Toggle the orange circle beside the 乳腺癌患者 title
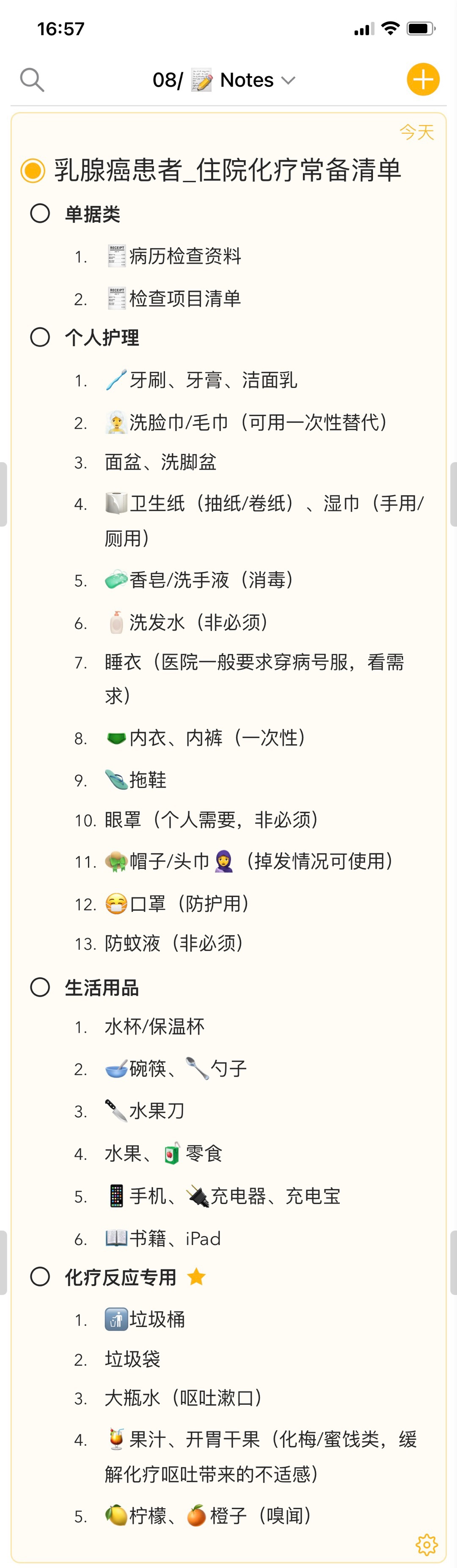 point(33,170)
